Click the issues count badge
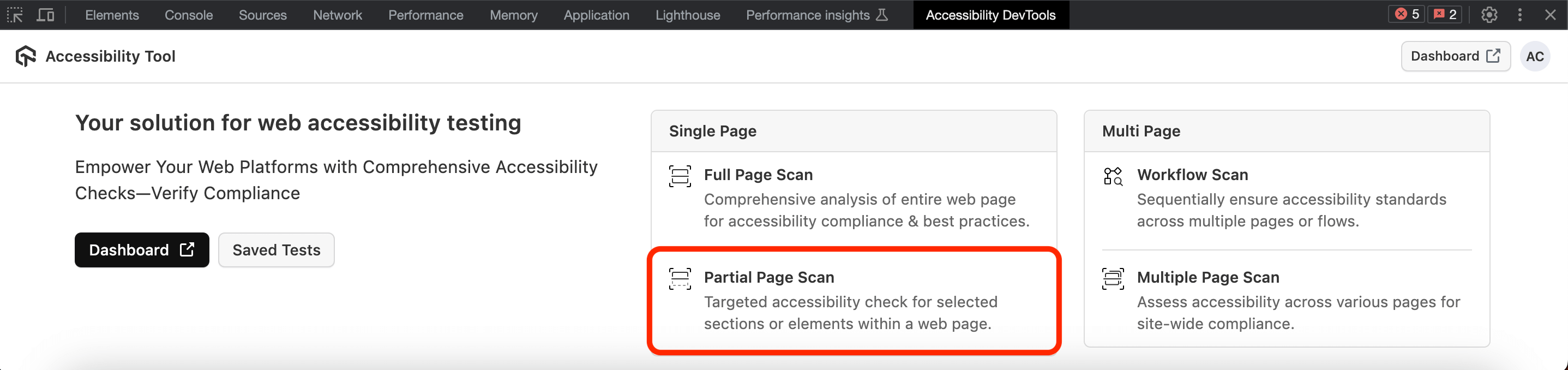This screenshot has width=1568, height=370. (1444, 15)
